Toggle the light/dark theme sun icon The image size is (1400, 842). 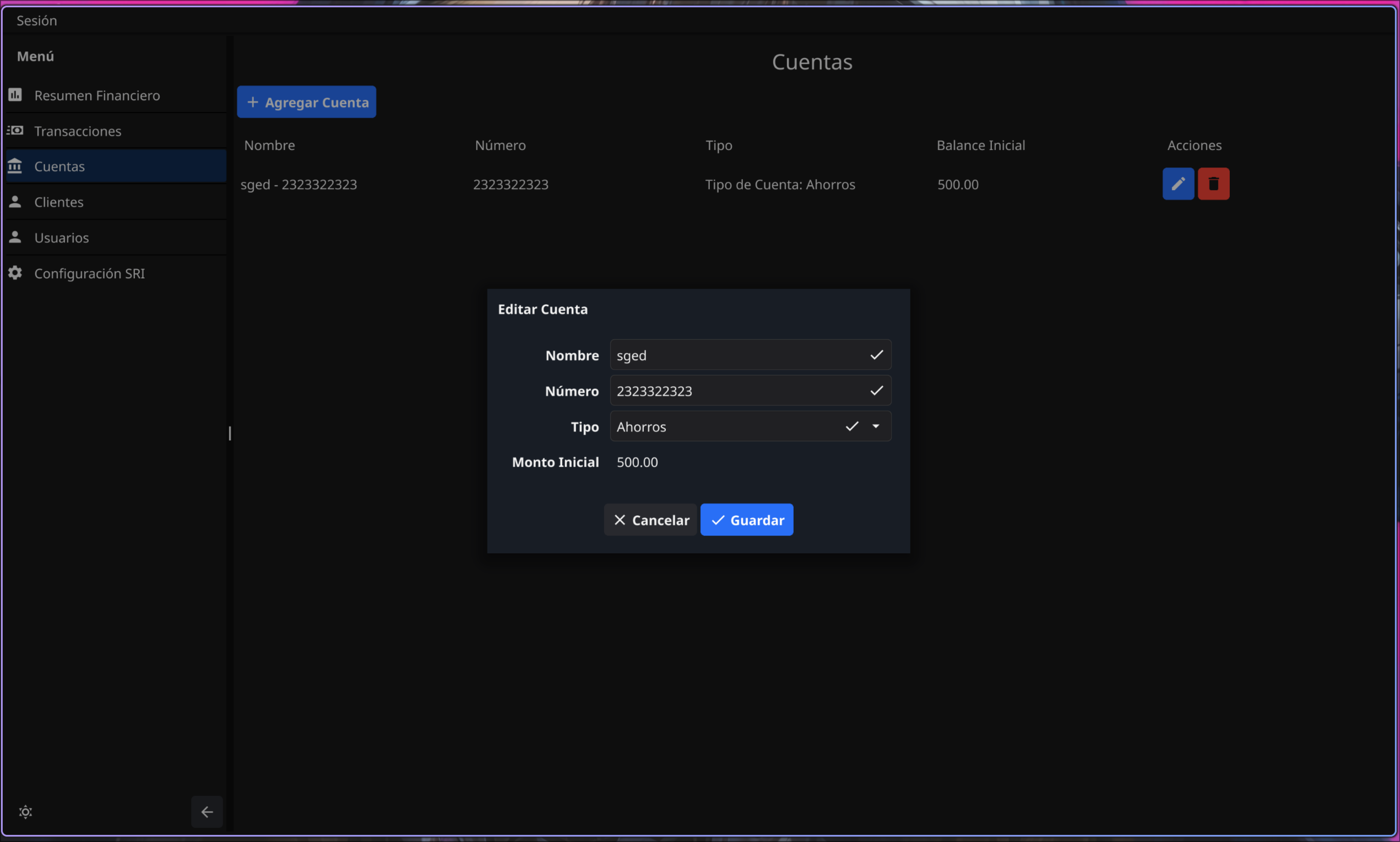point(25,811)
